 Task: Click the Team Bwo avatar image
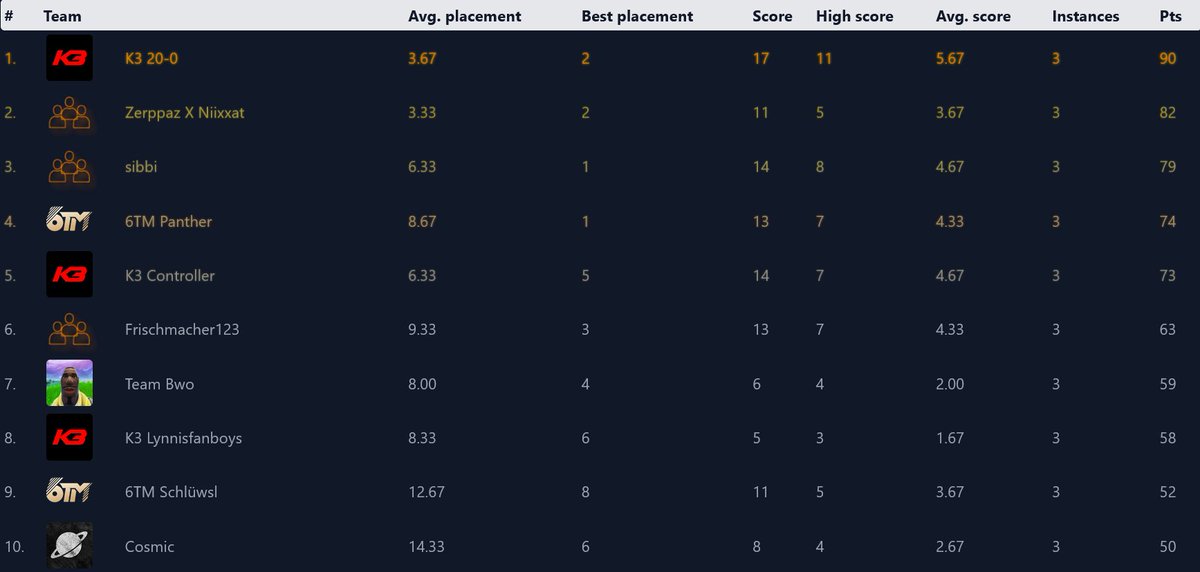pyautogui.click(x=69, y=383)
